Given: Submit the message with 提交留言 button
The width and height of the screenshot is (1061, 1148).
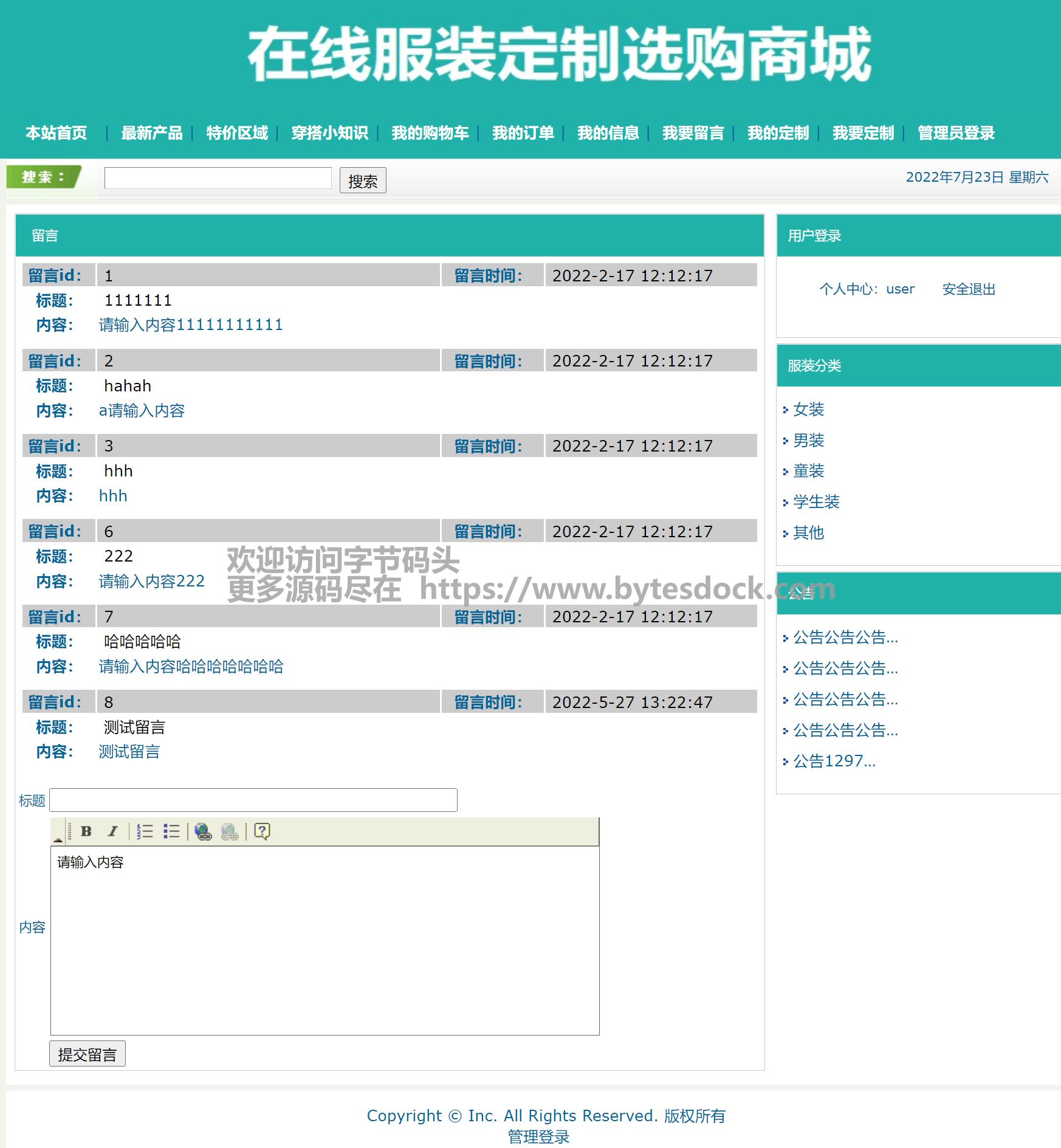Looking at the screenshot, I should pyautogui.click(x=88, y=1054).
